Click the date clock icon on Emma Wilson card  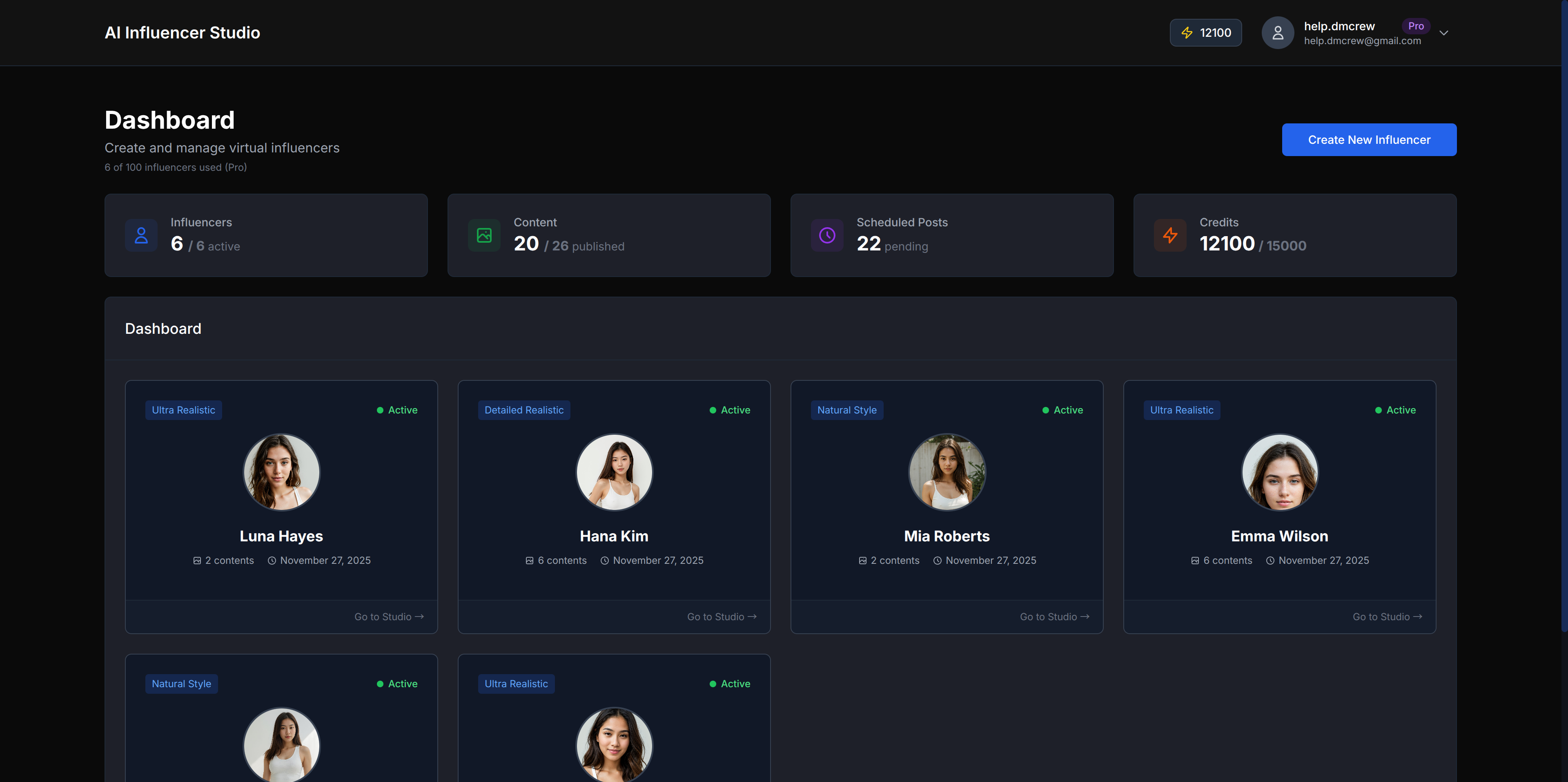pyautogui.click(x=1270, y=560)
